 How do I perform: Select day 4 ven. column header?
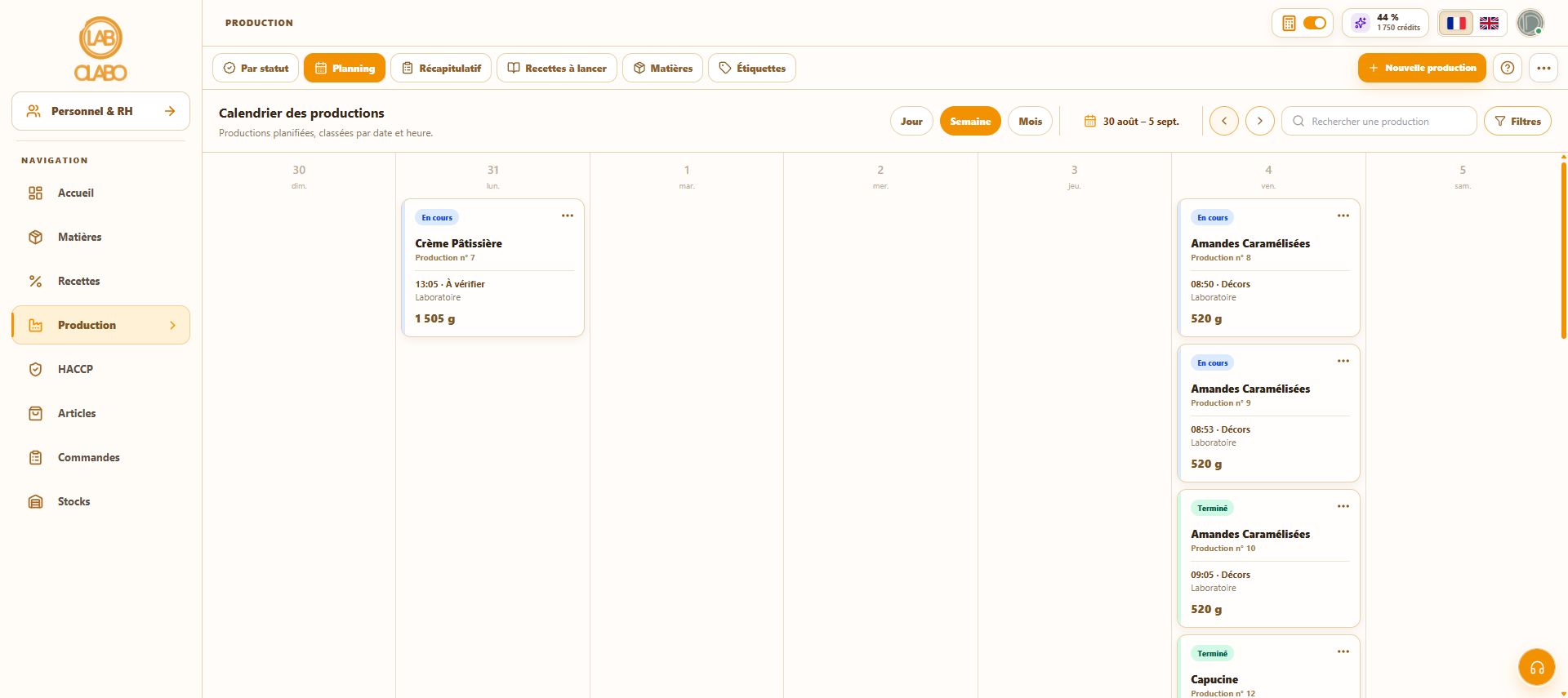pyautogui.click(x=1268, y=176)
